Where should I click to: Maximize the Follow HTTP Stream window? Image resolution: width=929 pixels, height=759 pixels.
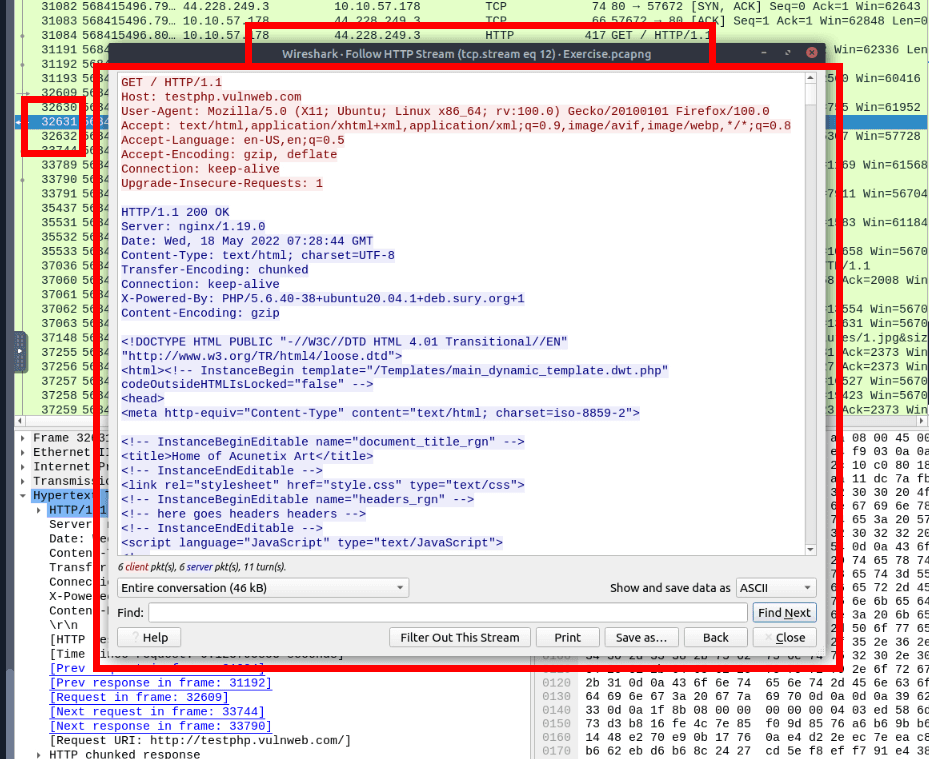click(788, 53)
